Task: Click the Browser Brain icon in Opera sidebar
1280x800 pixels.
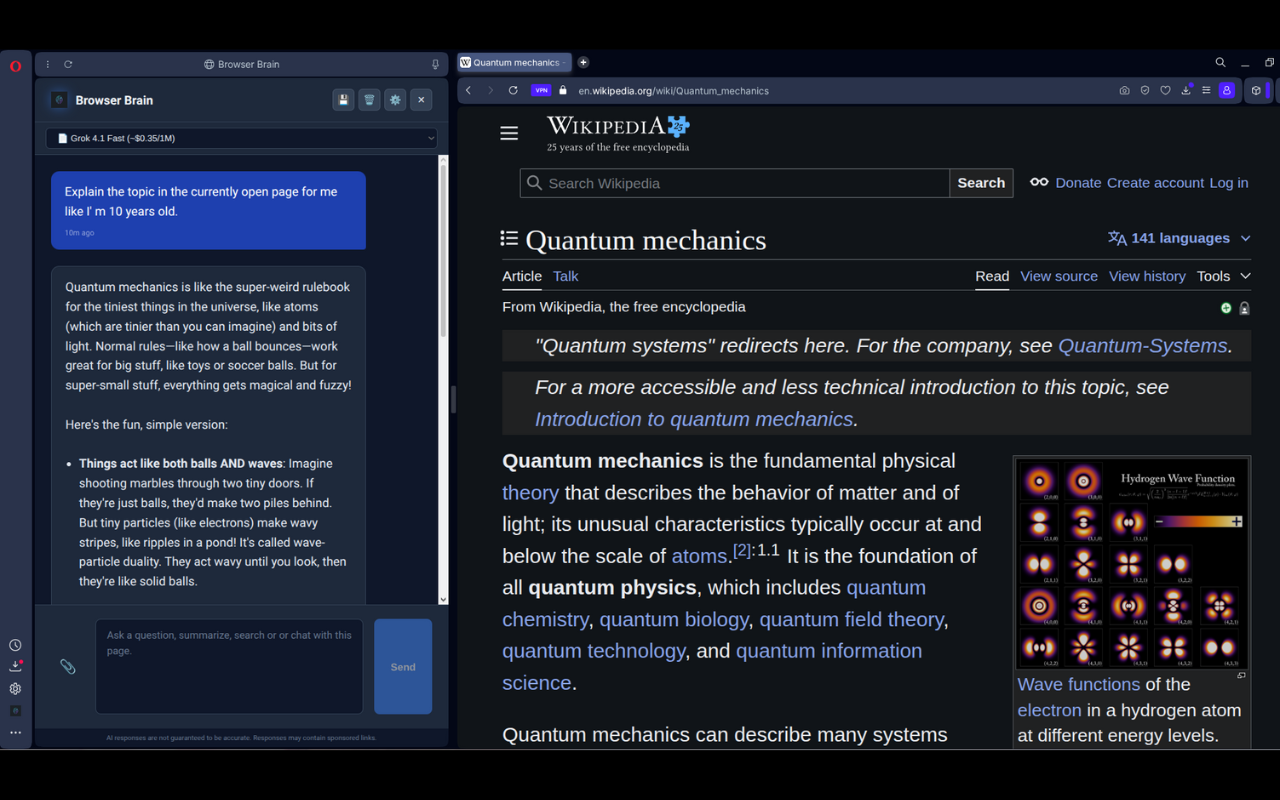Action: [x=15, y=710]
